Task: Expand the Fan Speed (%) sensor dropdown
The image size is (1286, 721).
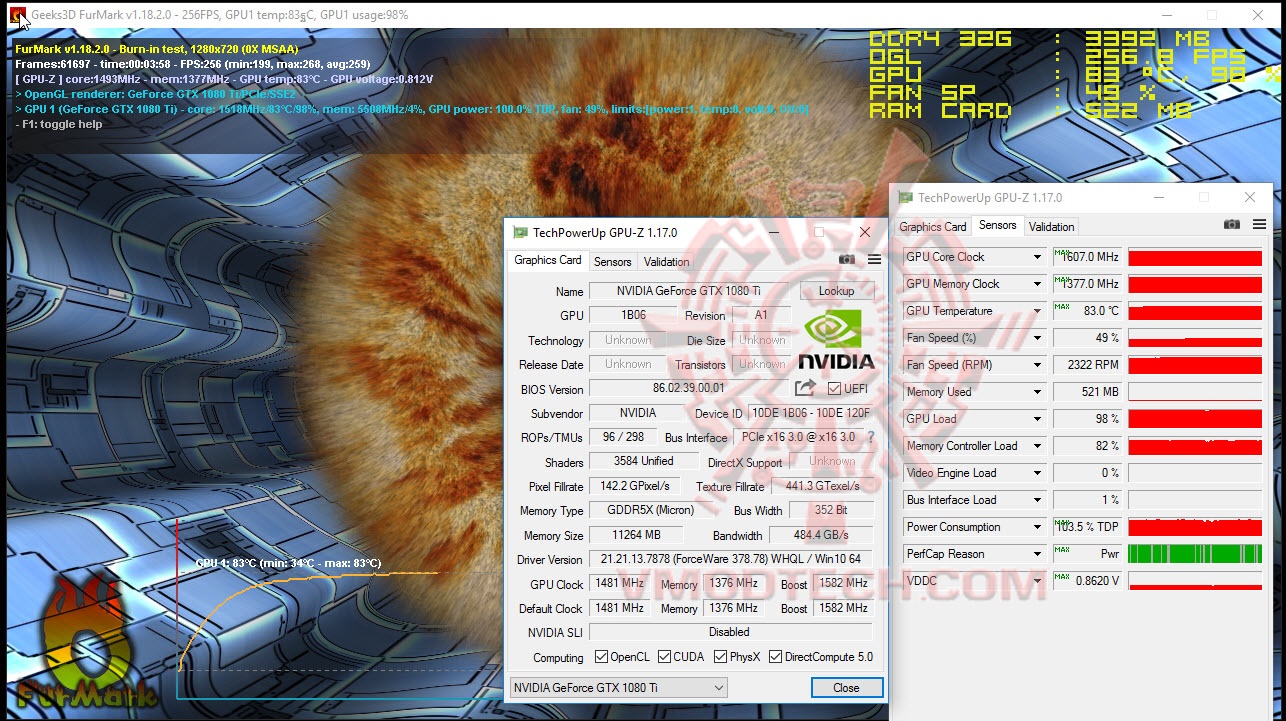Action: 1037,338
